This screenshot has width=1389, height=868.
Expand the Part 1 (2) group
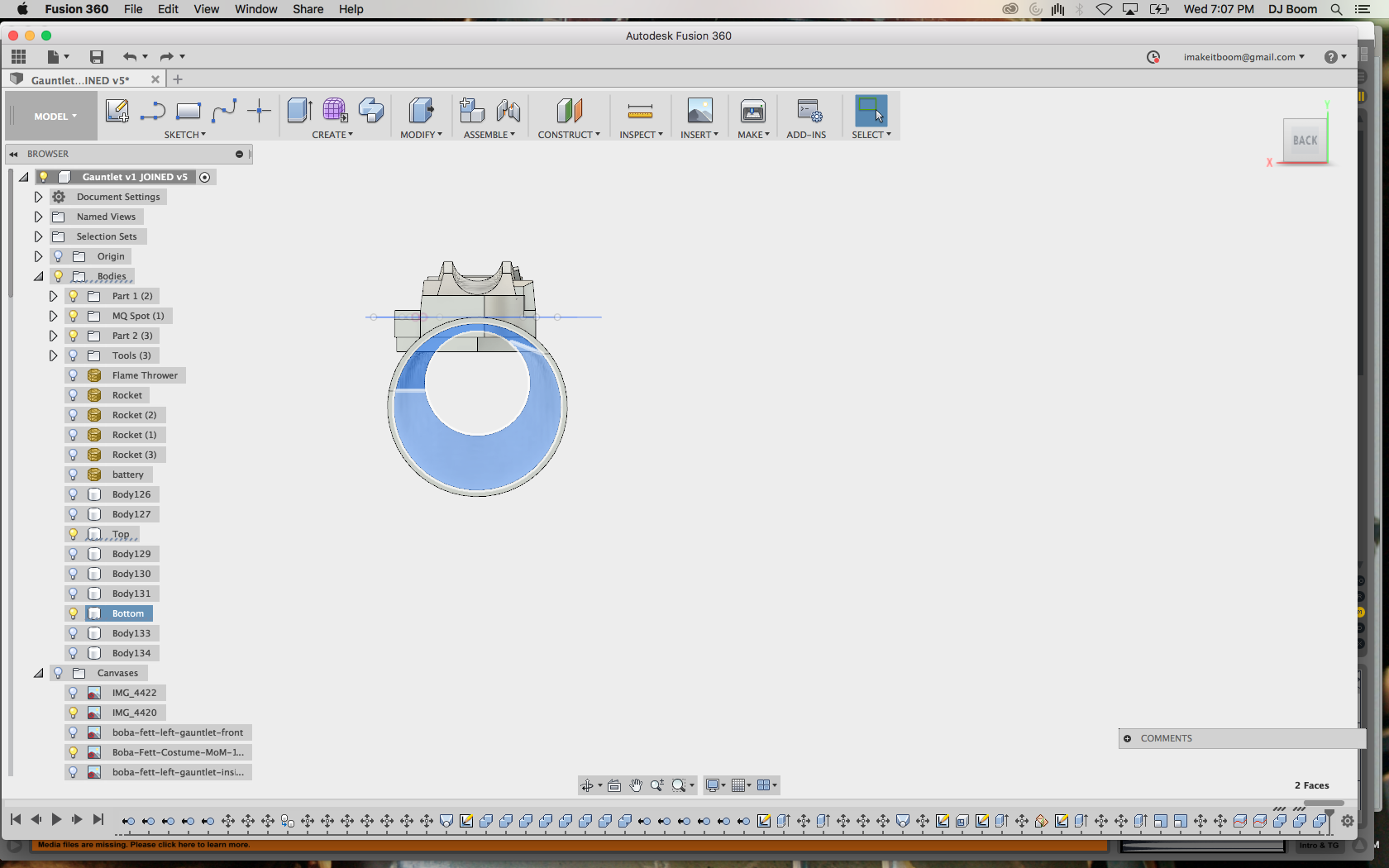click(x=53, y=296)
